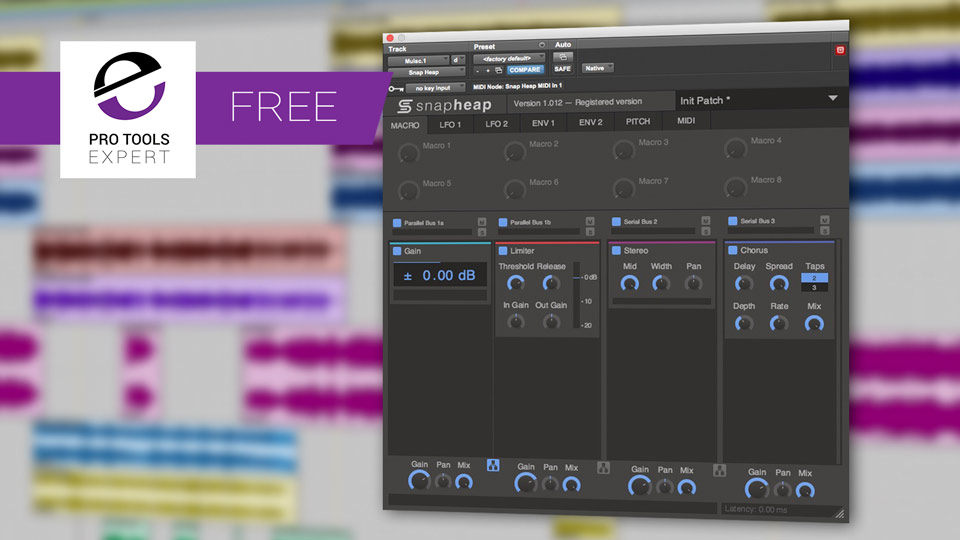Mute Serial Bus 2 with M button
Image resolution: width=960 pixels, height=540 pixels.
pos(705,220)
